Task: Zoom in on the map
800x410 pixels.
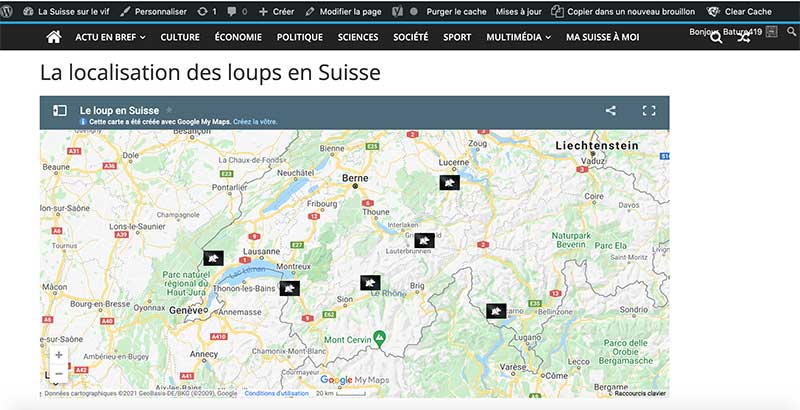Action: 59,355
